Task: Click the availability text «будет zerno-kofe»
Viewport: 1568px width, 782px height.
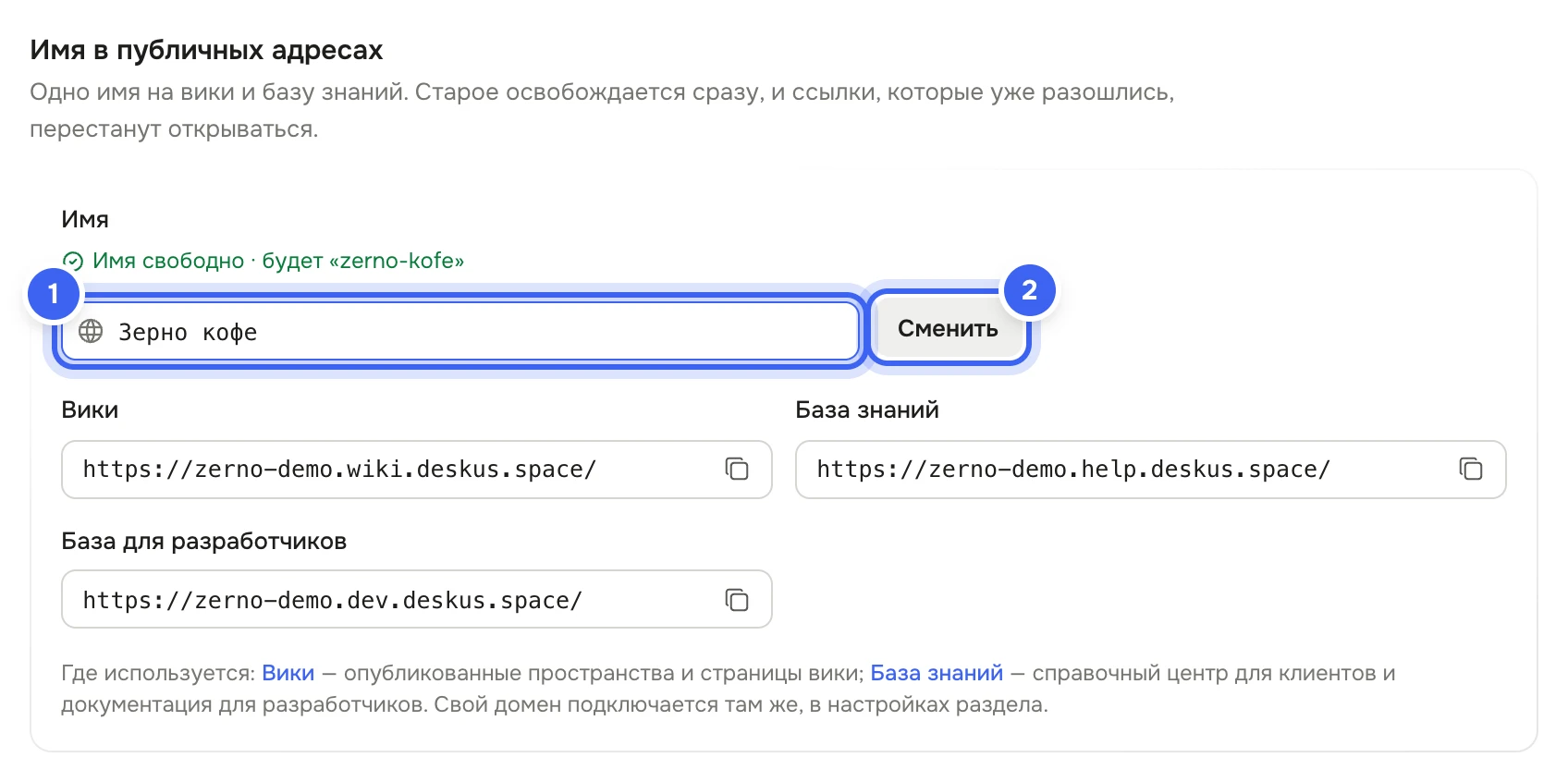Action: [x=363, y=261]
